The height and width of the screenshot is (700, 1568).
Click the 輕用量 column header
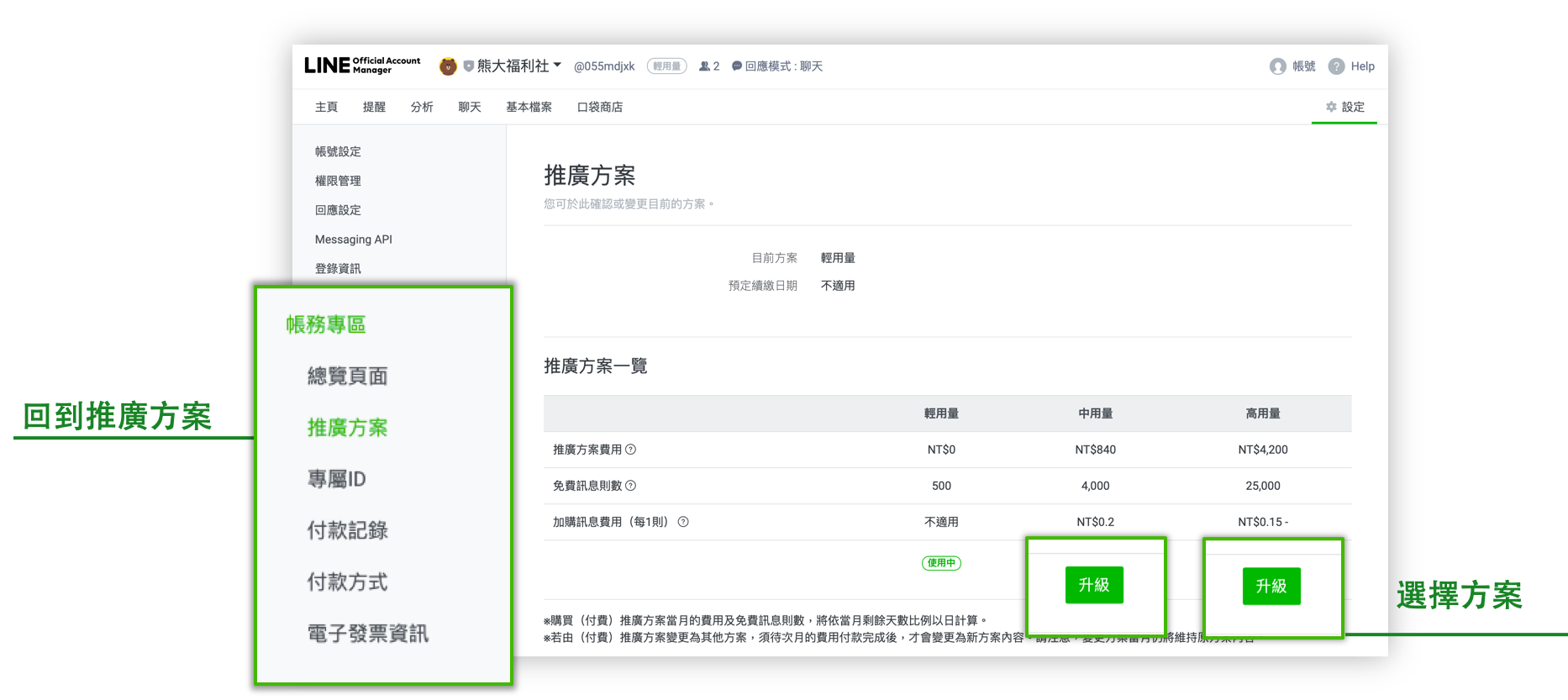point(941,413)
